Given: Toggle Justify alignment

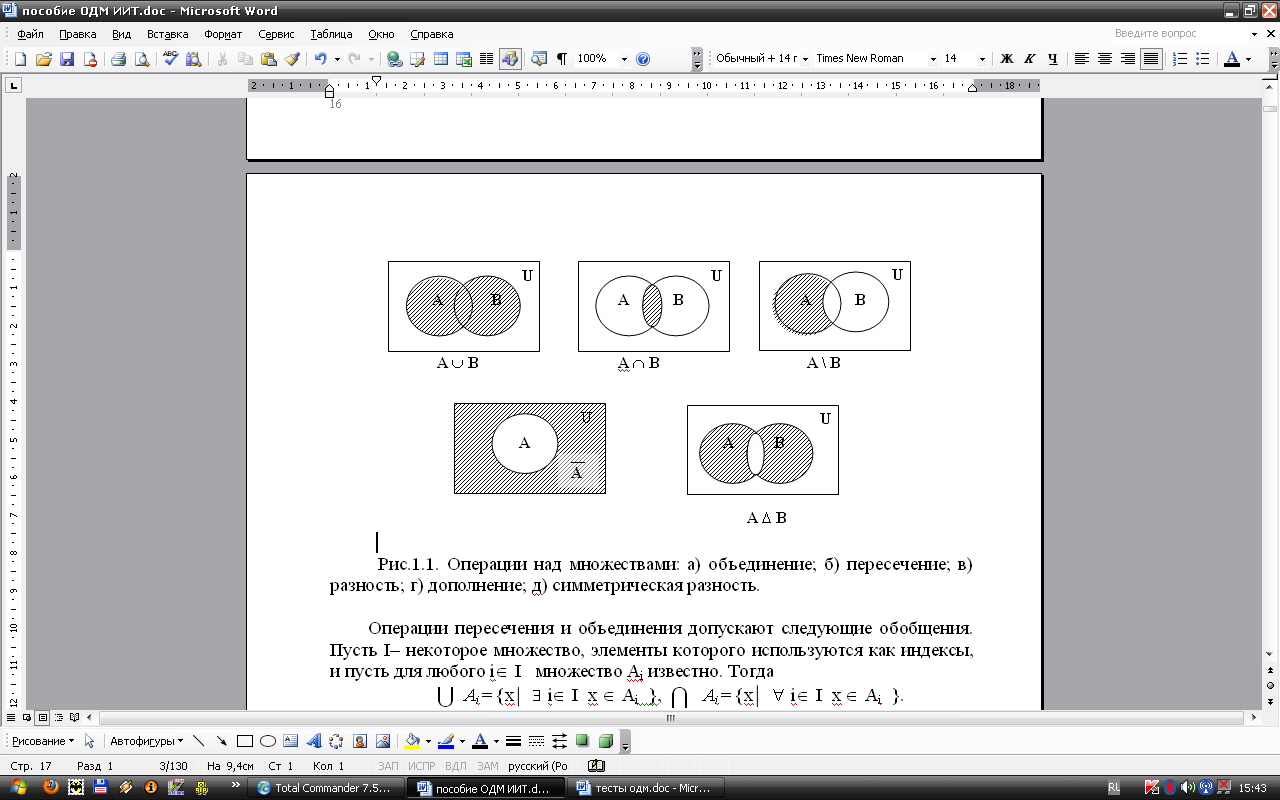Looking at the screenshot, I should point(1151,59).
